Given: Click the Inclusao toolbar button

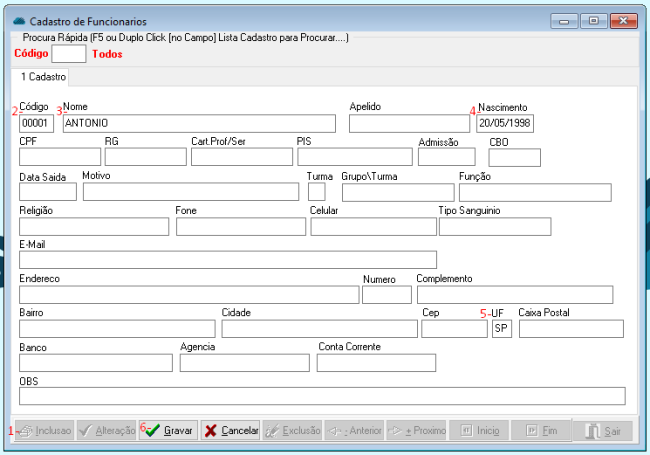Looking at the screenshot, I should pyautogui.click(x=44, y=430).
